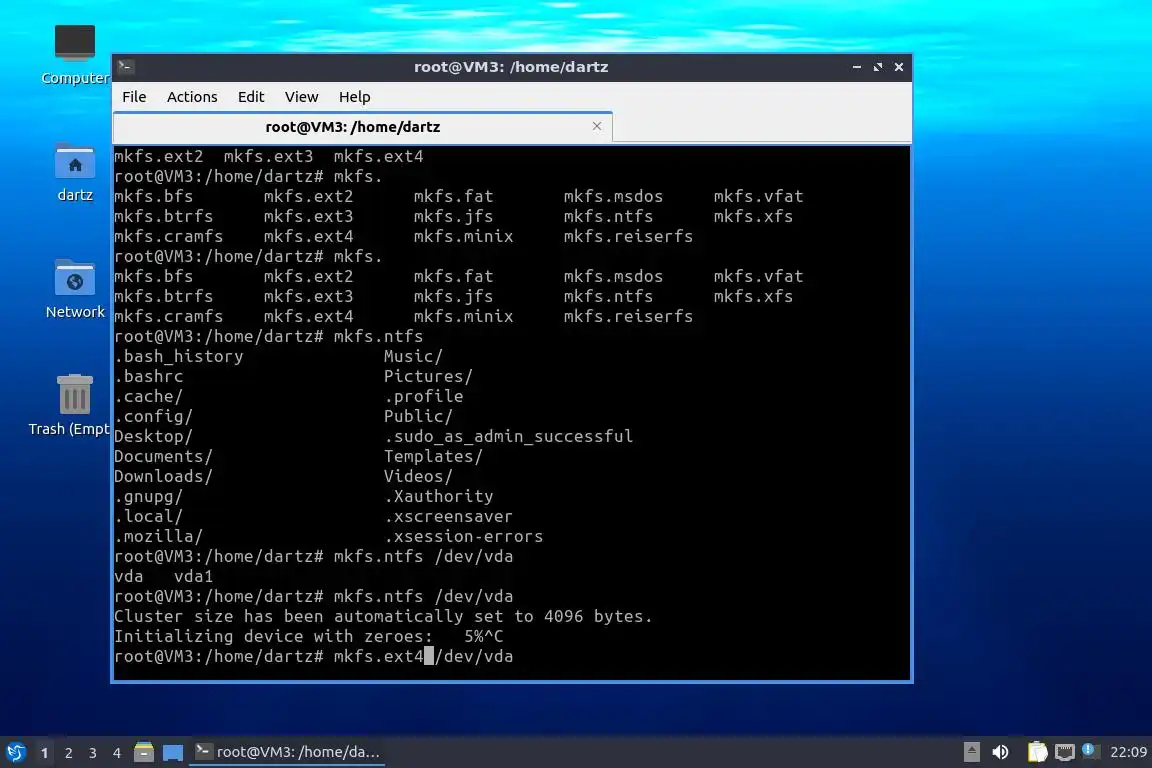
Task: Click the 'vda1' text in the terminal output
Action: point(193,576)
